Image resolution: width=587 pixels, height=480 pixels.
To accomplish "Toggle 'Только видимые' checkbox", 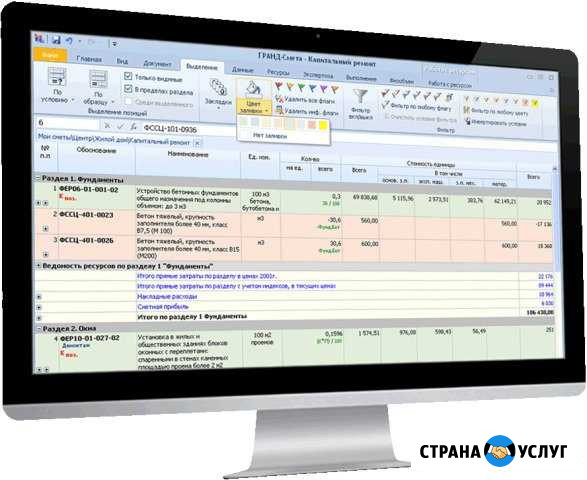I will pos(128,76).
